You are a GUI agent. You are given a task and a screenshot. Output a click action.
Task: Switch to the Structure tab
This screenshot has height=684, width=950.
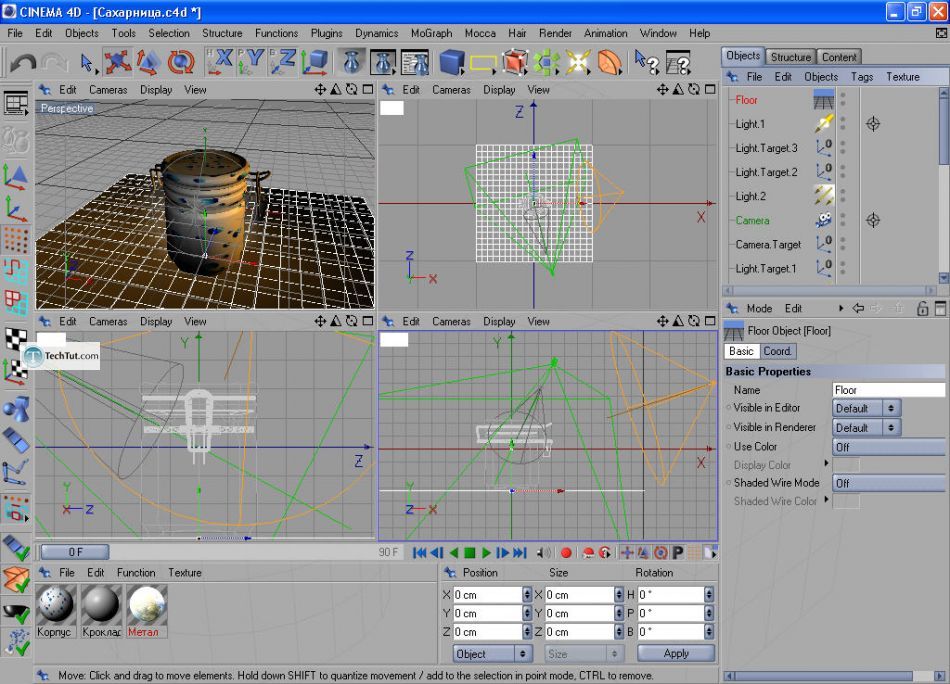(x=791, y=57)
